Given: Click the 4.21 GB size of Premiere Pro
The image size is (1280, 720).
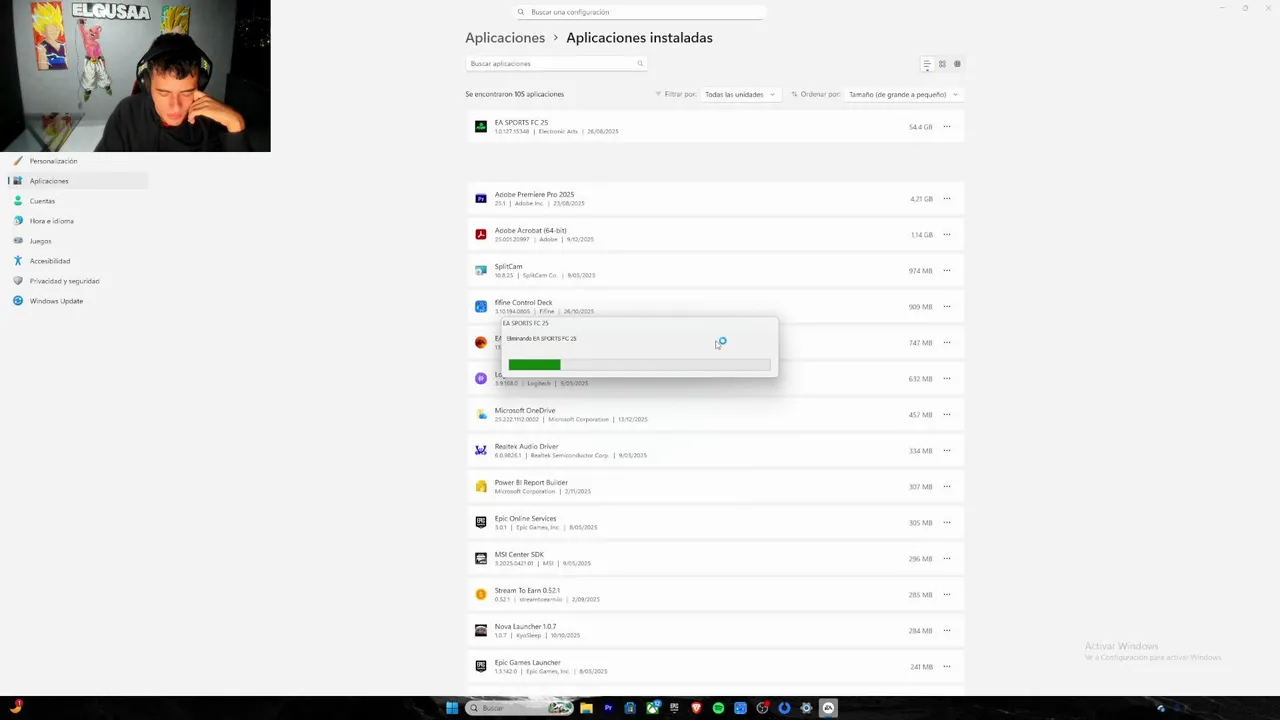Looking at the screenshot, I should click(x=921, y=199).
